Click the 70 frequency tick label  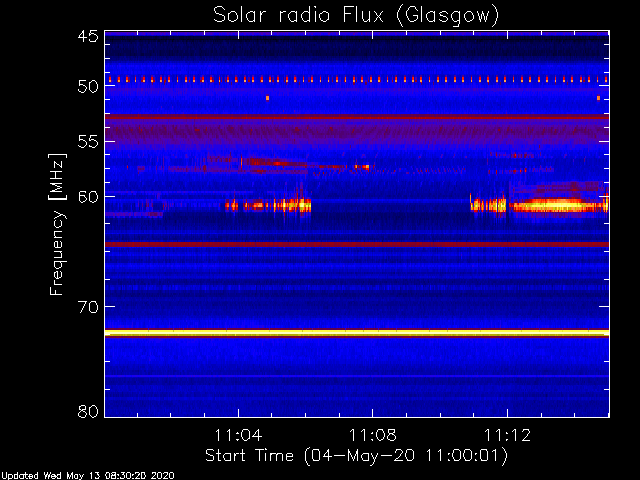point(88,307)
